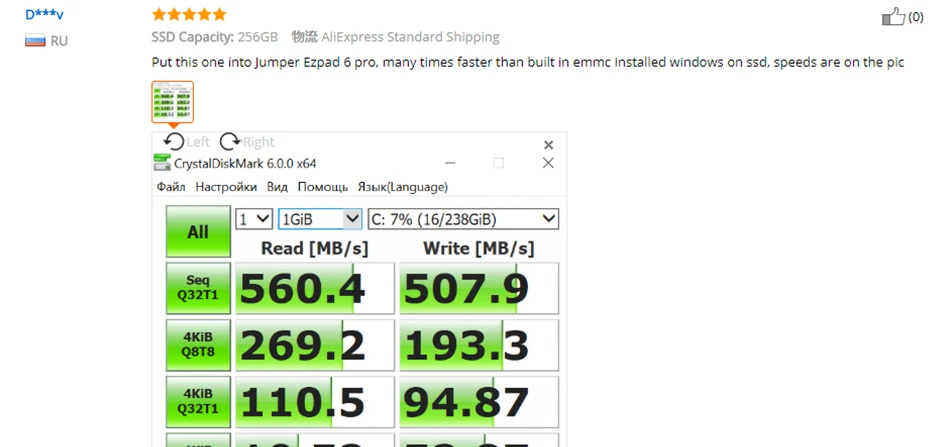This screenshot has height=447, width=950.
Task: Click the Seq write value 507.9
Action: click(479, 288)
